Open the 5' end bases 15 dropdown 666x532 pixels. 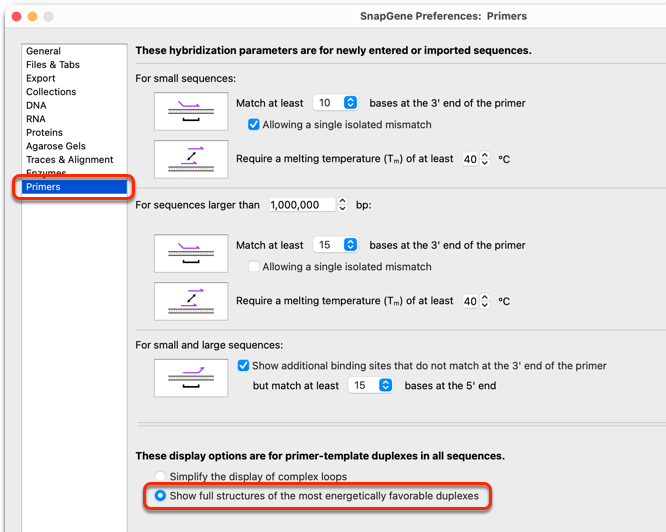[370, 386]
